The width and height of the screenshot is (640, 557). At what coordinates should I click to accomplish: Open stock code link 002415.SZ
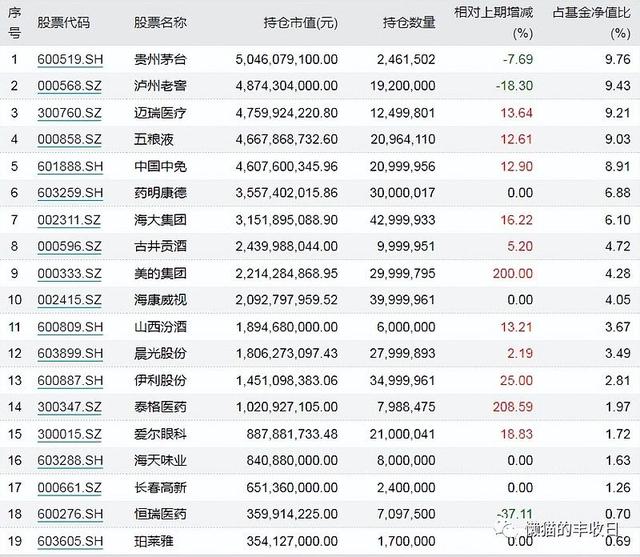point(69,300)
